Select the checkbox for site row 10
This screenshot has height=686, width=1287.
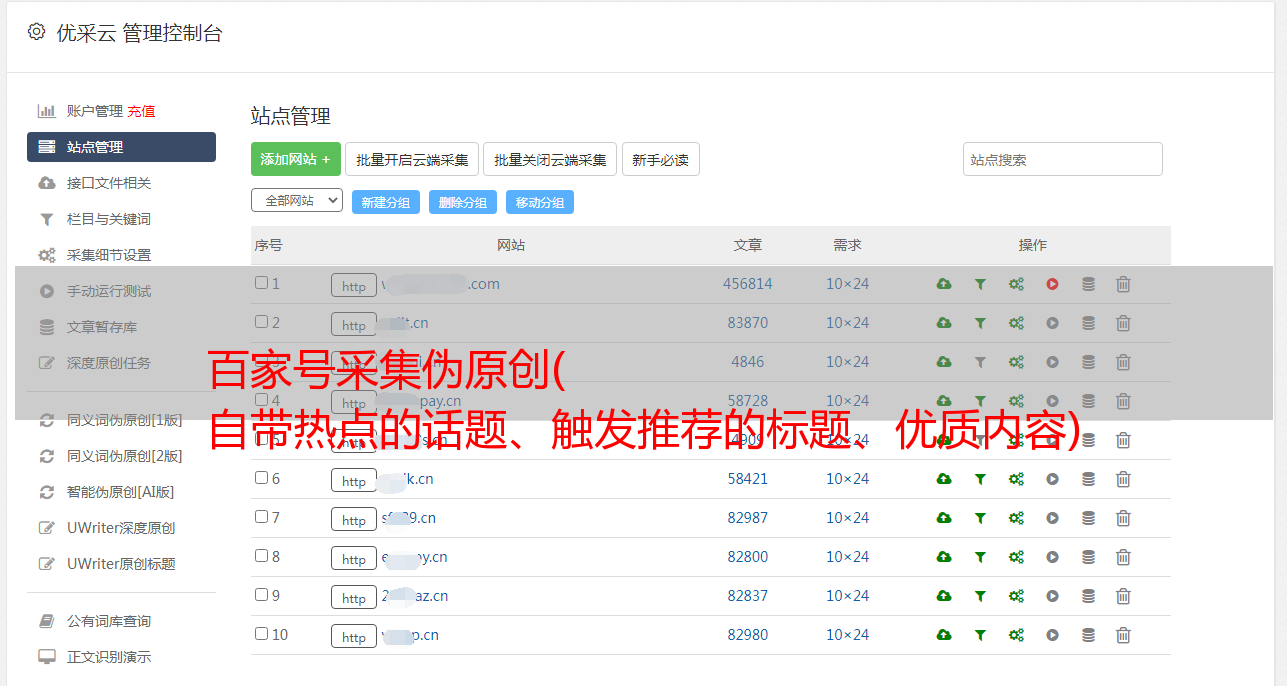[x=261, y=634]
